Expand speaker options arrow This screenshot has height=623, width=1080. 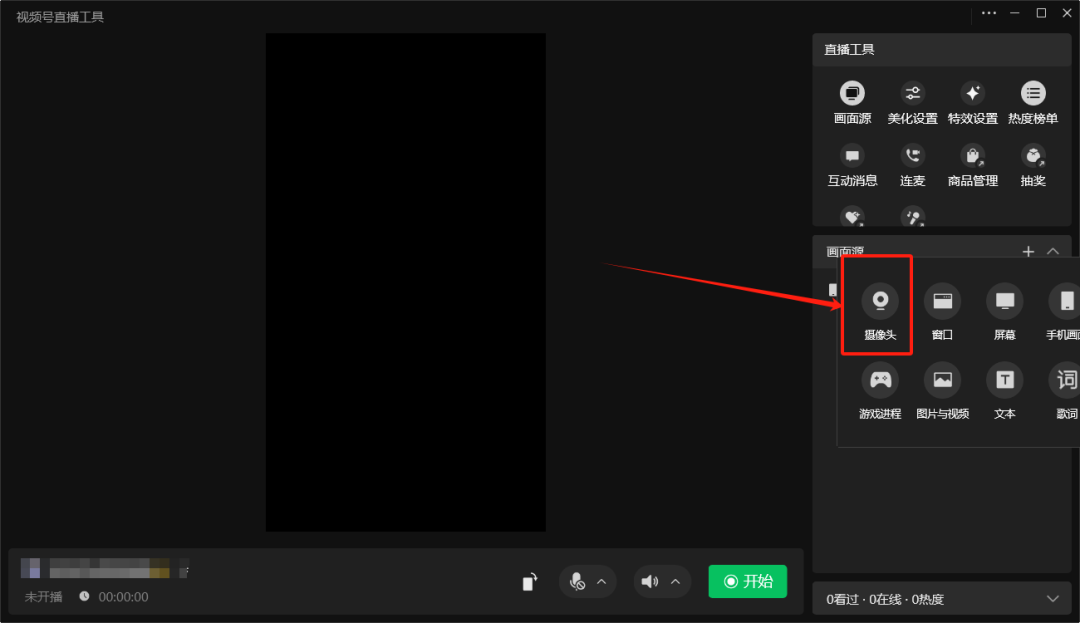[675, 581]
